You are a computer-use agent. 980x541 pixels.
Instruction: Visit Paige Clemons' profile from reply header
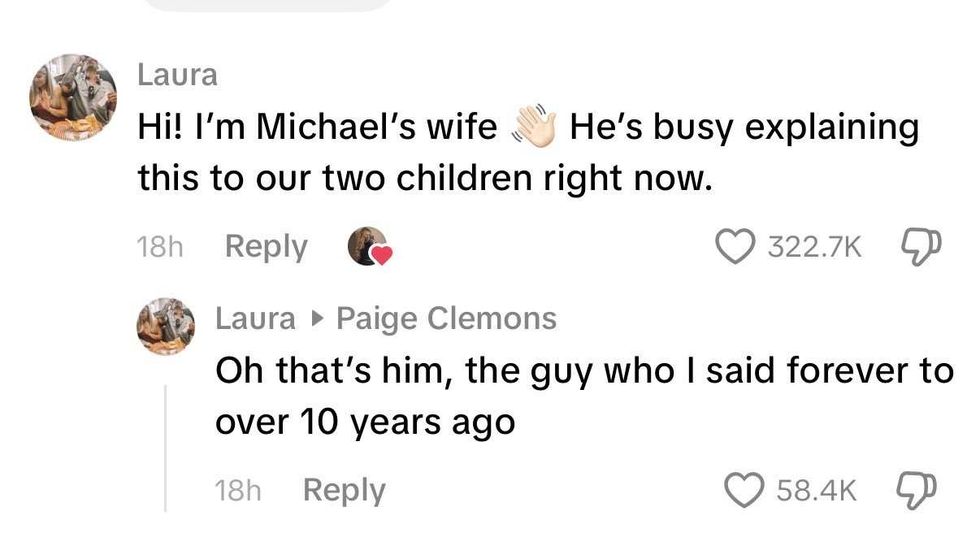click(446, 319)
